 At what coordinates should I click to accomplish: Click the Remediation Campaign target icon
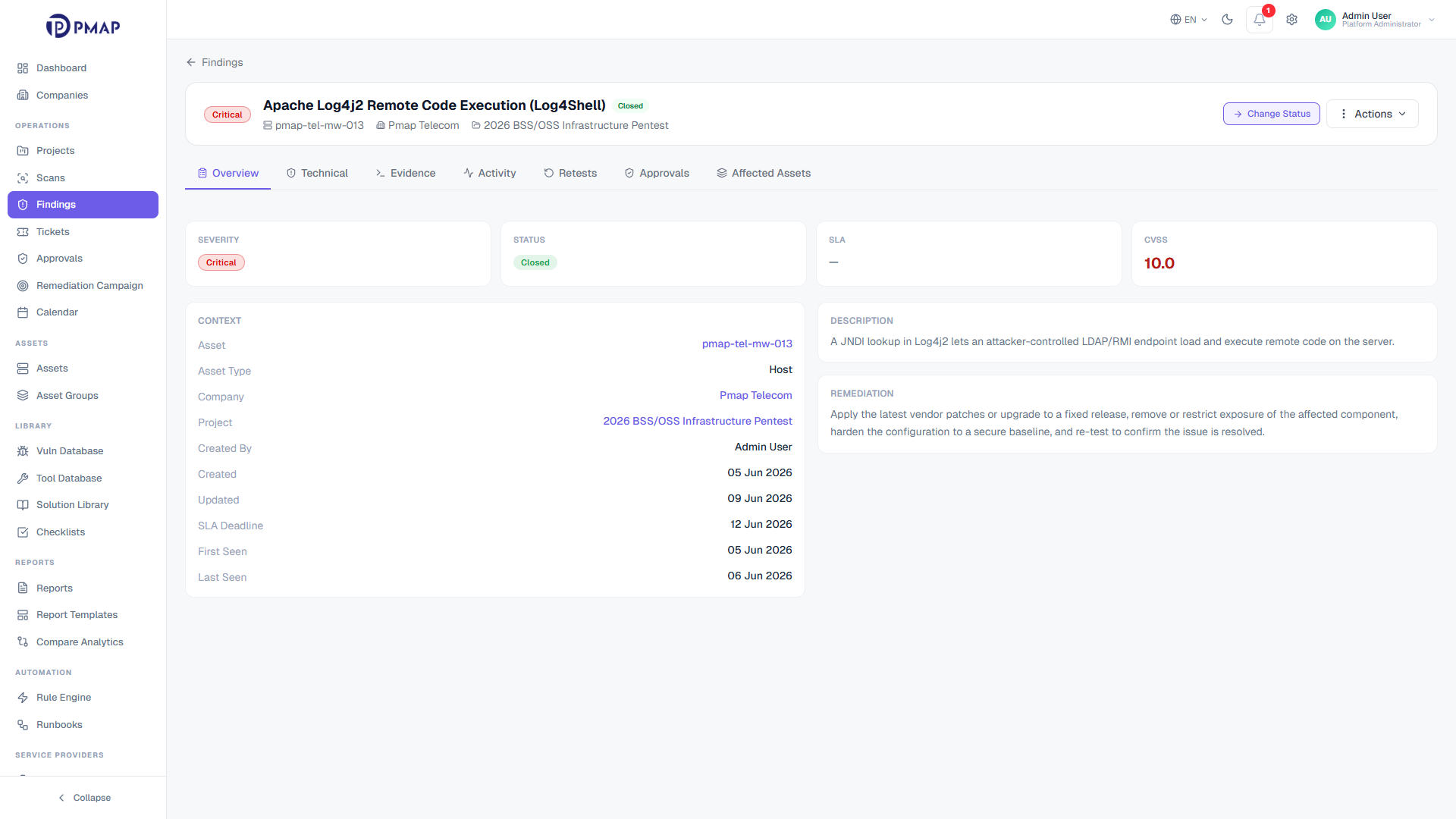23,286
